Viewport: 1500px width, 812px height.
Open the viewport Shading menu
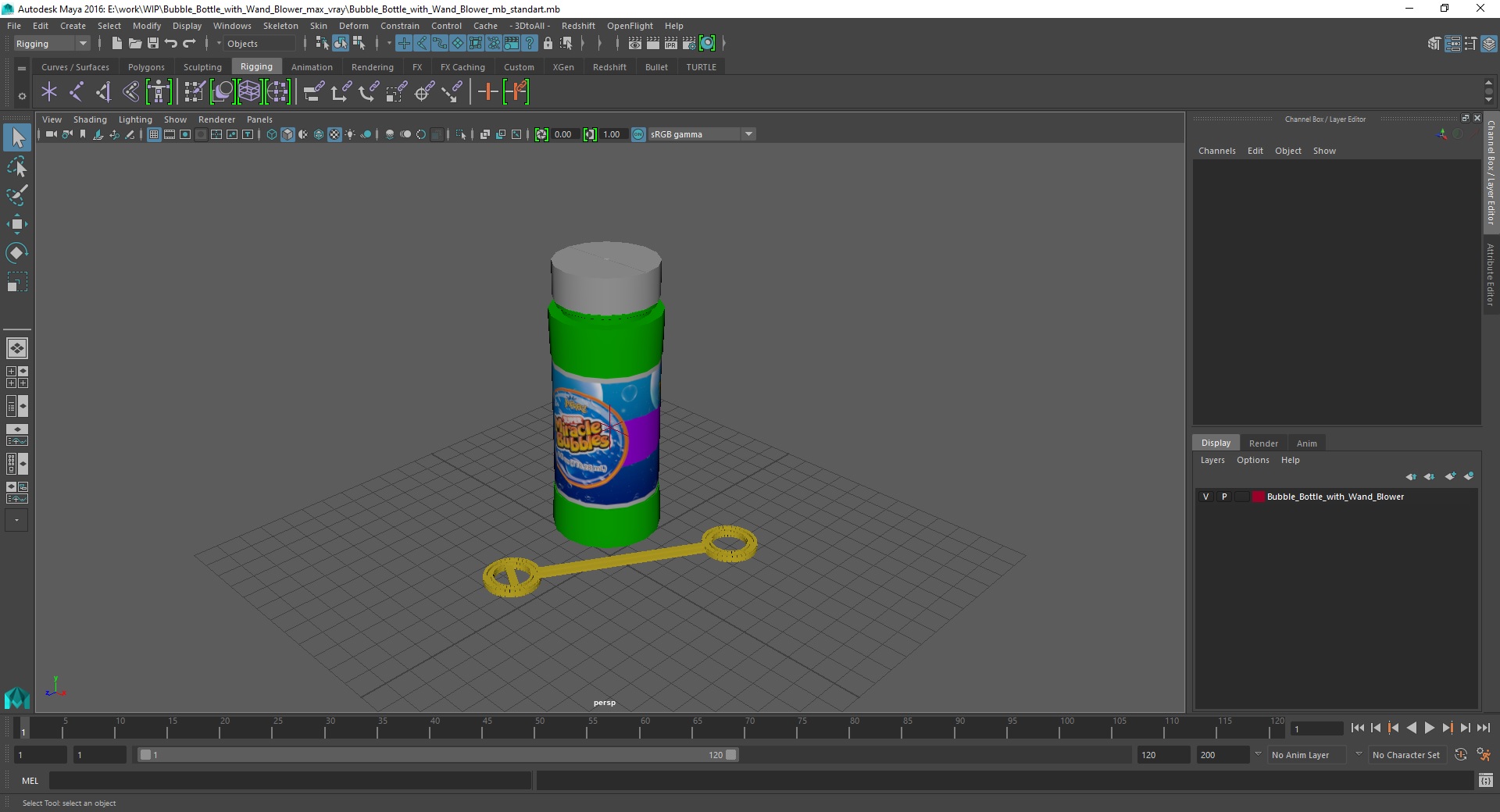(x=90, y=119)
